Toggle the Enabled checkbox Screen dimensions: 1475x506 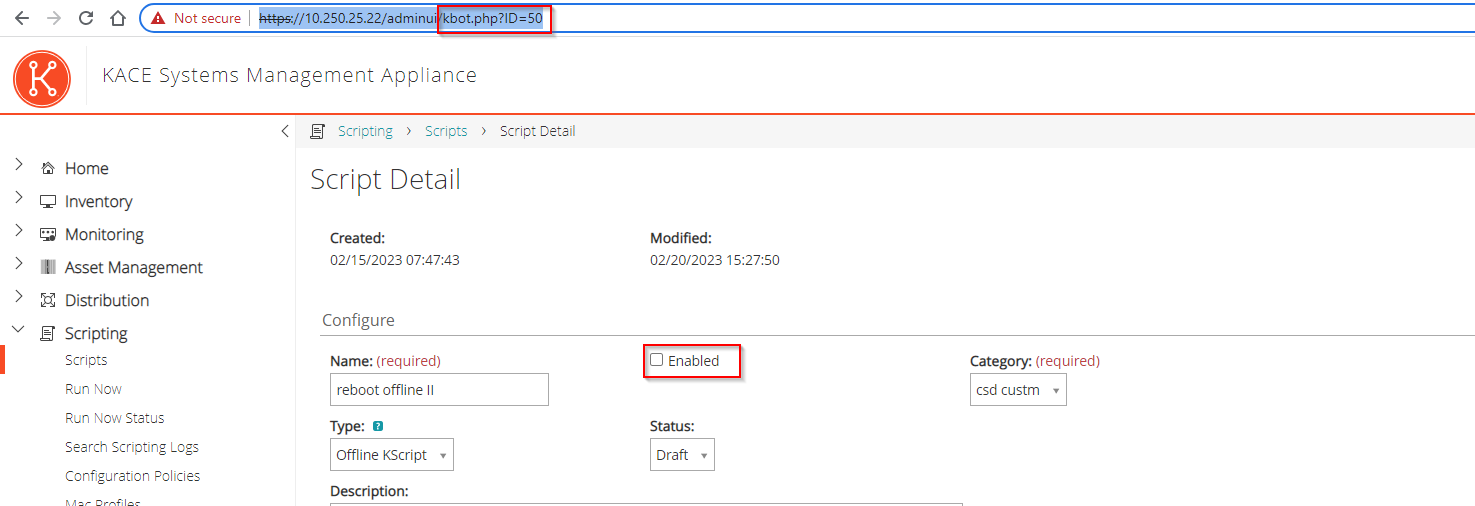[657, 359]
